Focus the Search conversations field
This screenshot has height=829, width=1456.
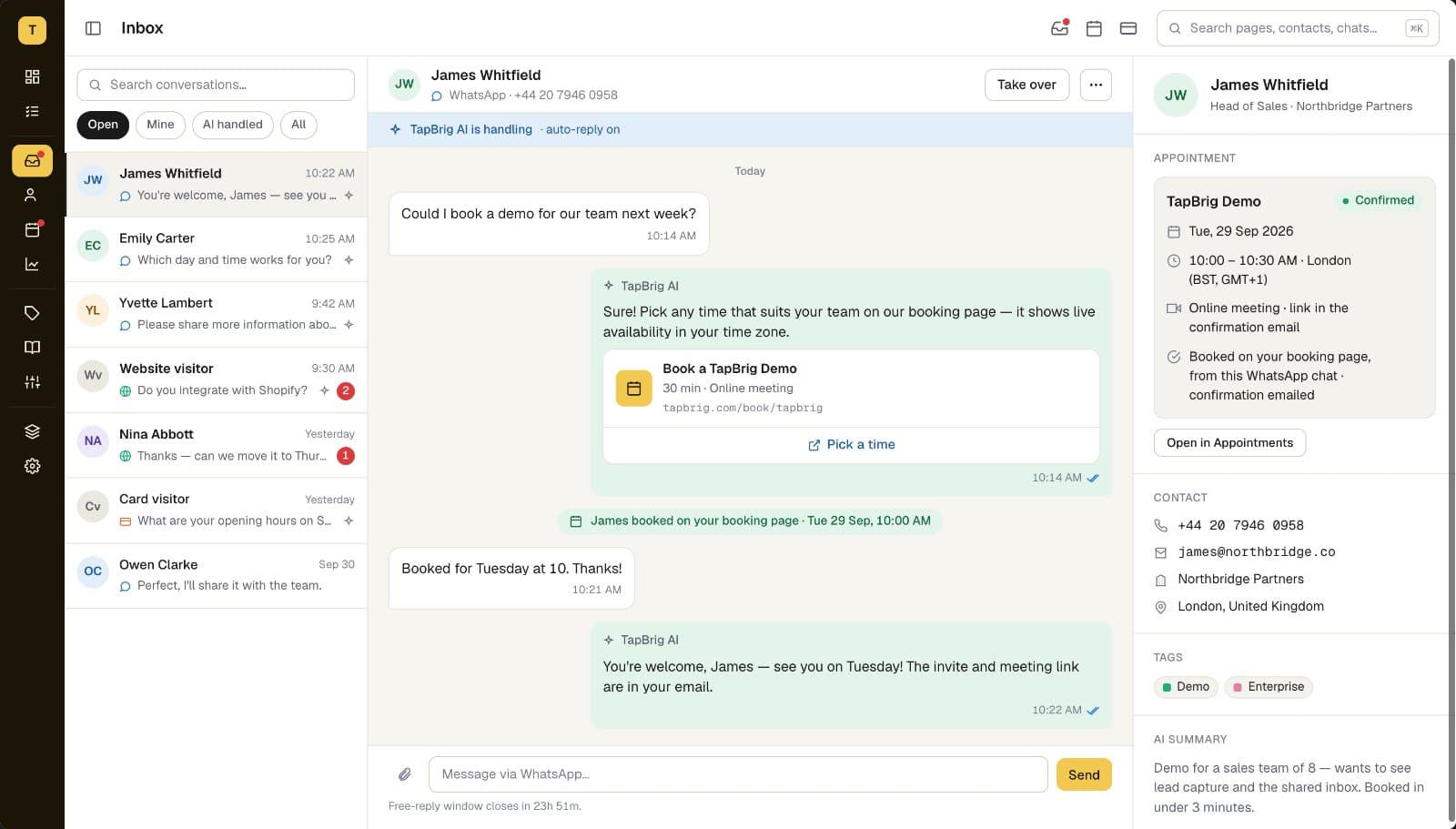(x=216, y=85)
